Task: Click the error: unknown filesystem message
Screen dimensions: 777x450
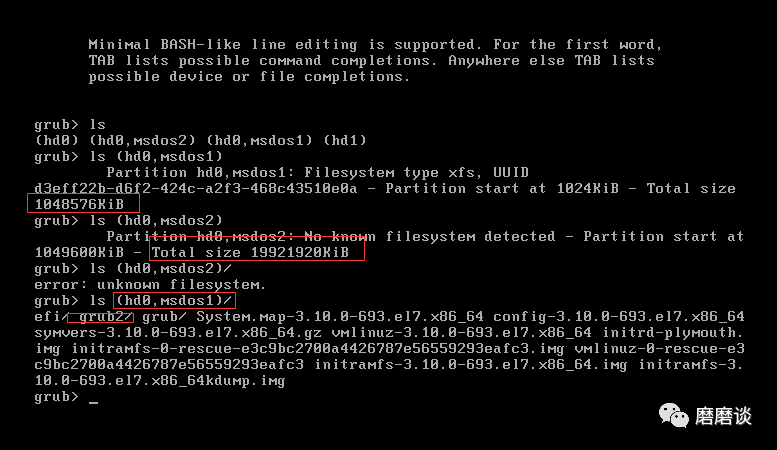Action: pyautogui.click(x=150, y=284)
